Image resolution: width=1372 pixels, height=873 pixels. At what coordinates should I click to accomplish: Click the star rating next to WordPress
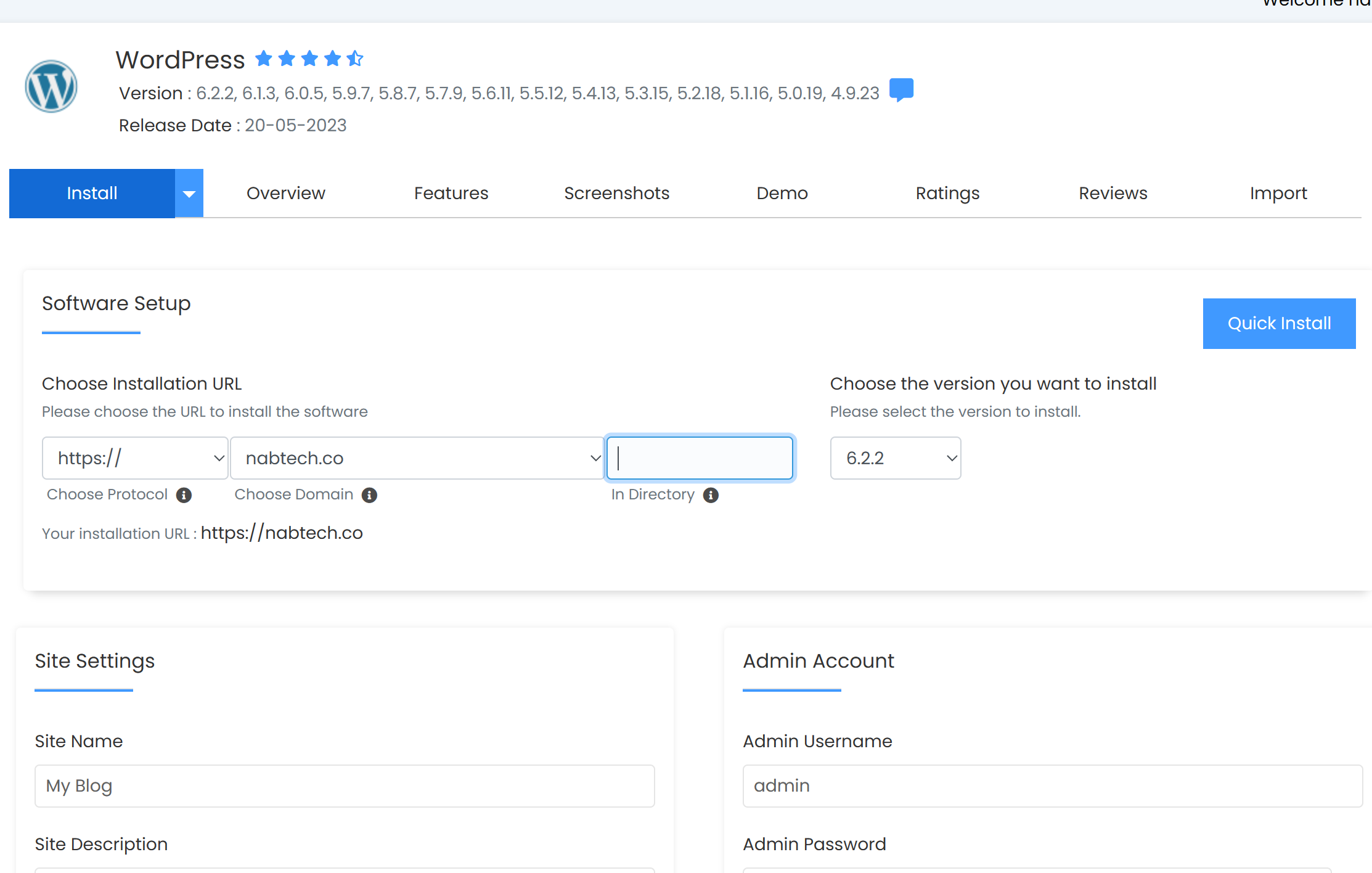[309, 59]
